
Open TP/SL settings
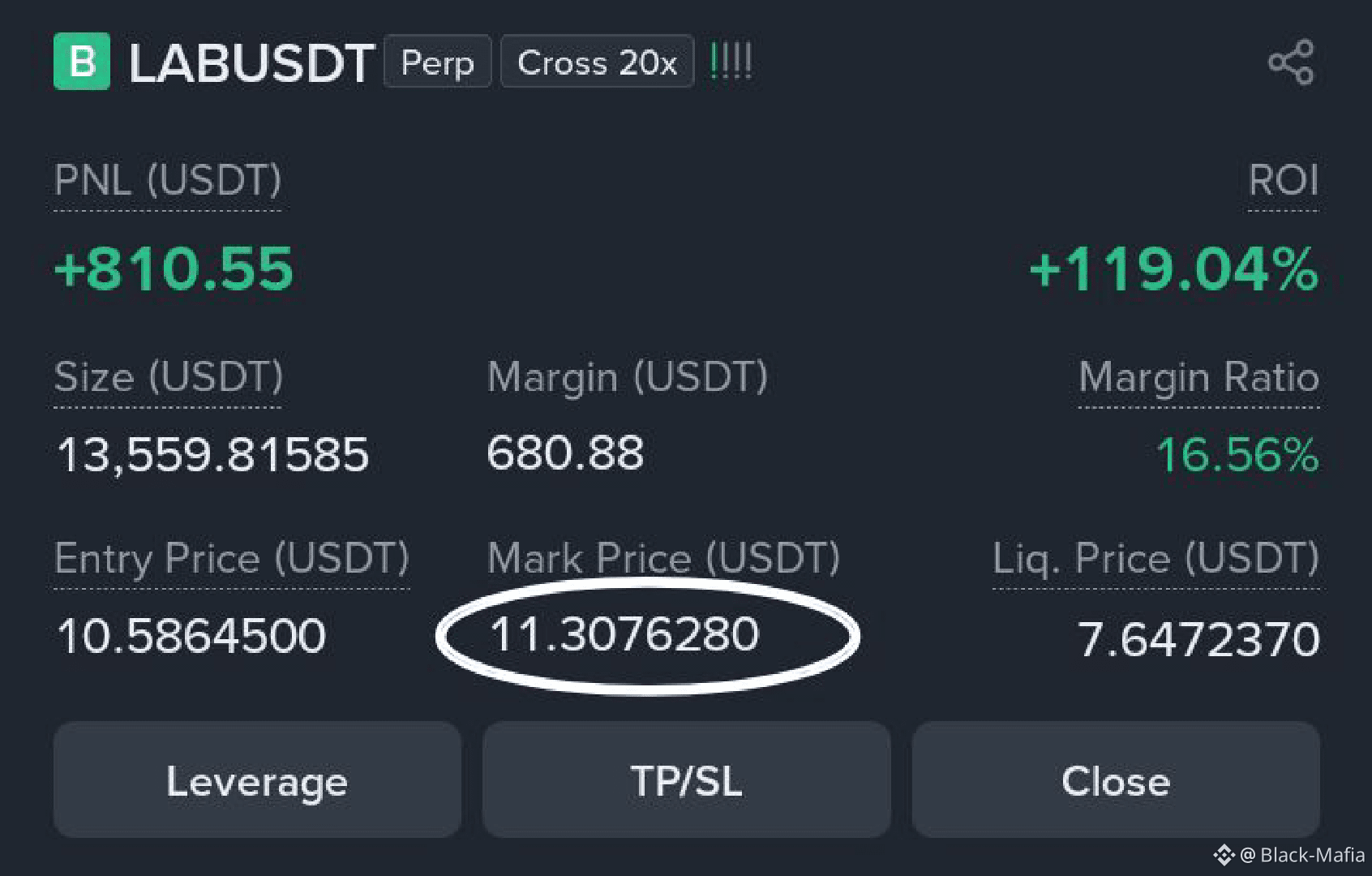[687, 780]
